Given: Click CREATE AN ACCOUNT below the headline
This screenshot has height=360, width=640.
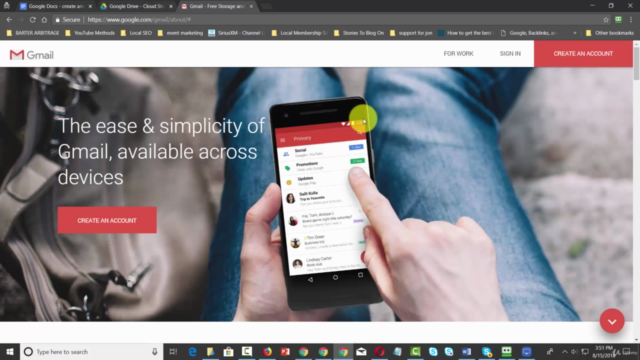Looking at the screenshot, I should 107,220.
